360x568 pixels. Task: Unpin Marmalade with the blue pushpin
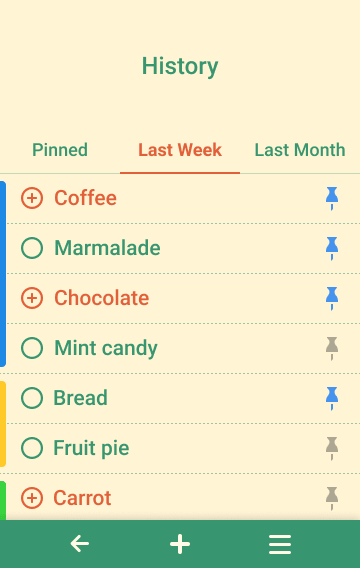point(332,248)
